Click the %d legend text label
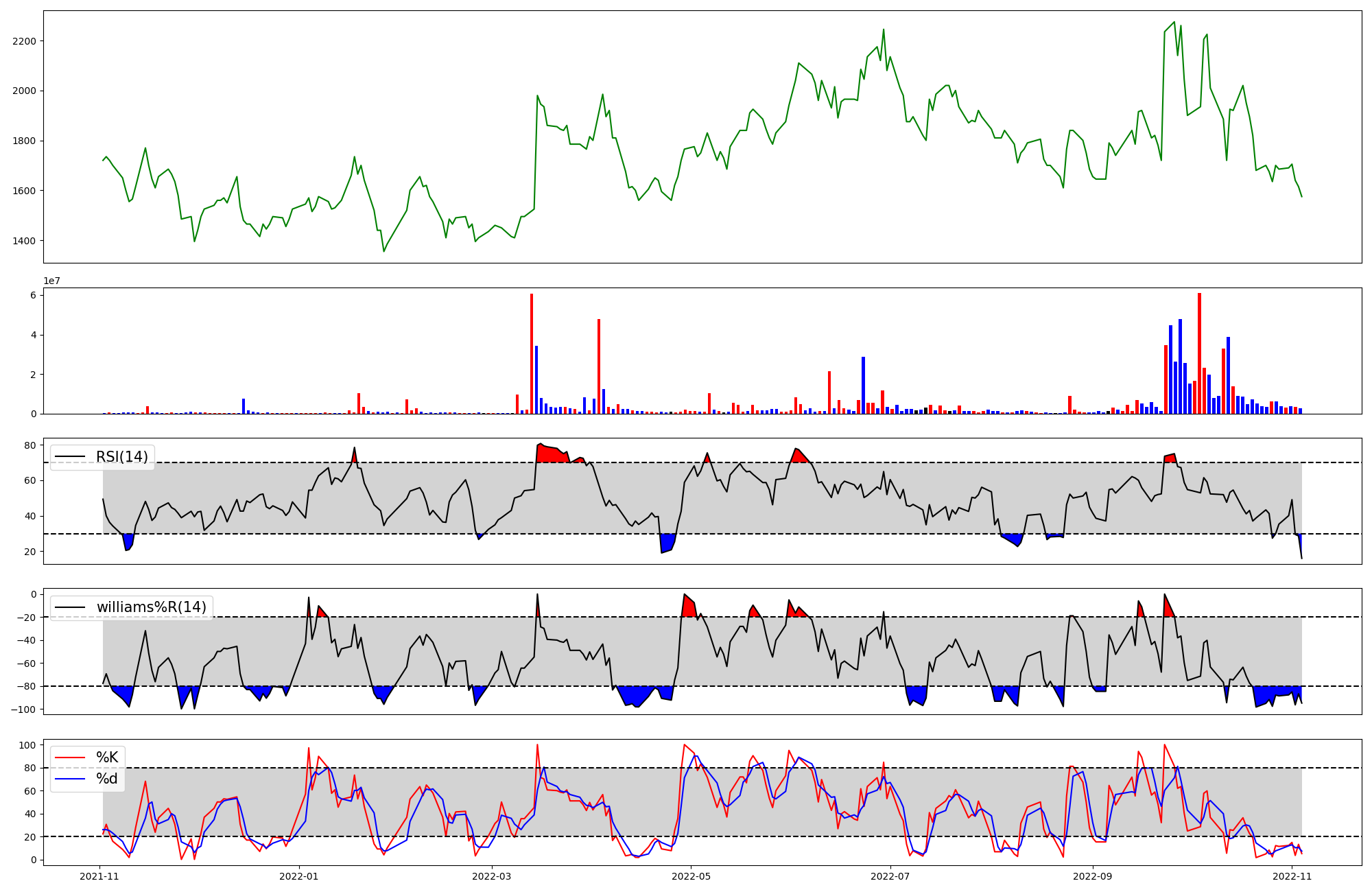 (107, 779)
